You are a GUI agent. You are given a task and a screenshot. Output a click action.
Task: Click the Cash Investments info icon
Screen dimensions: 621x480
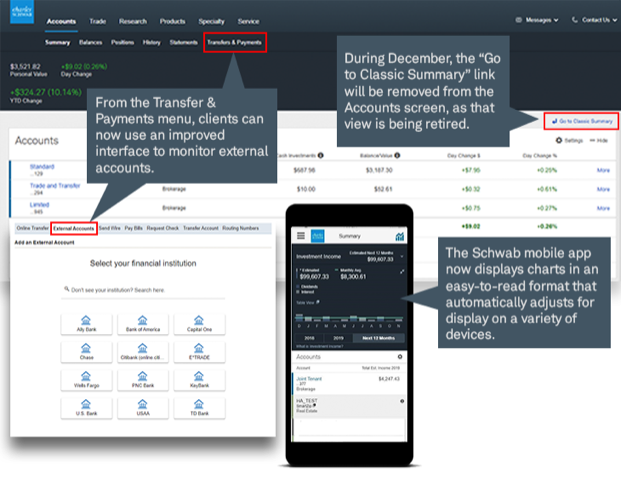[x=320, y=156]
